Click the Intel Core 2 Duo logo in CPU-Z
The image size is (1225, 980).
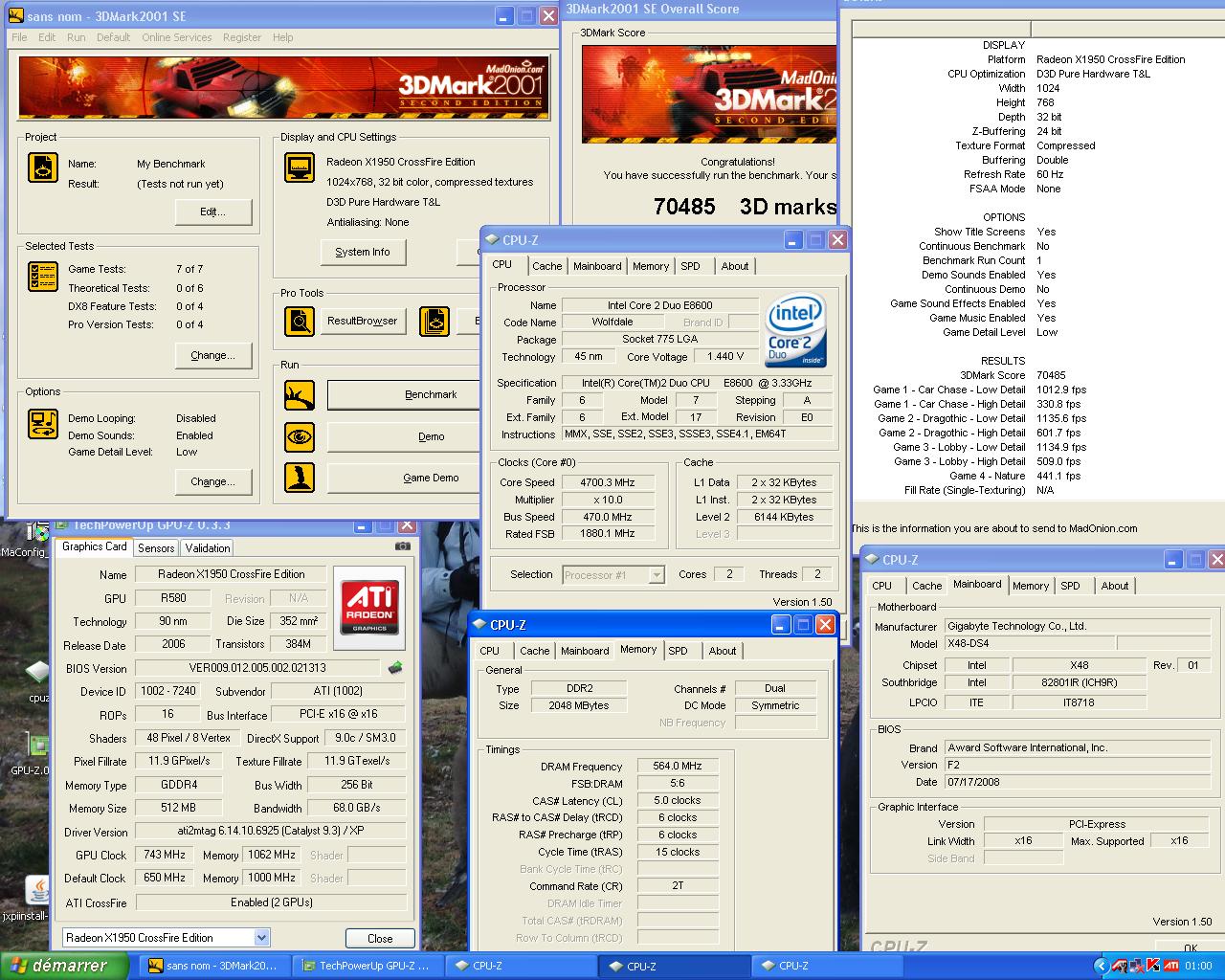795,332
